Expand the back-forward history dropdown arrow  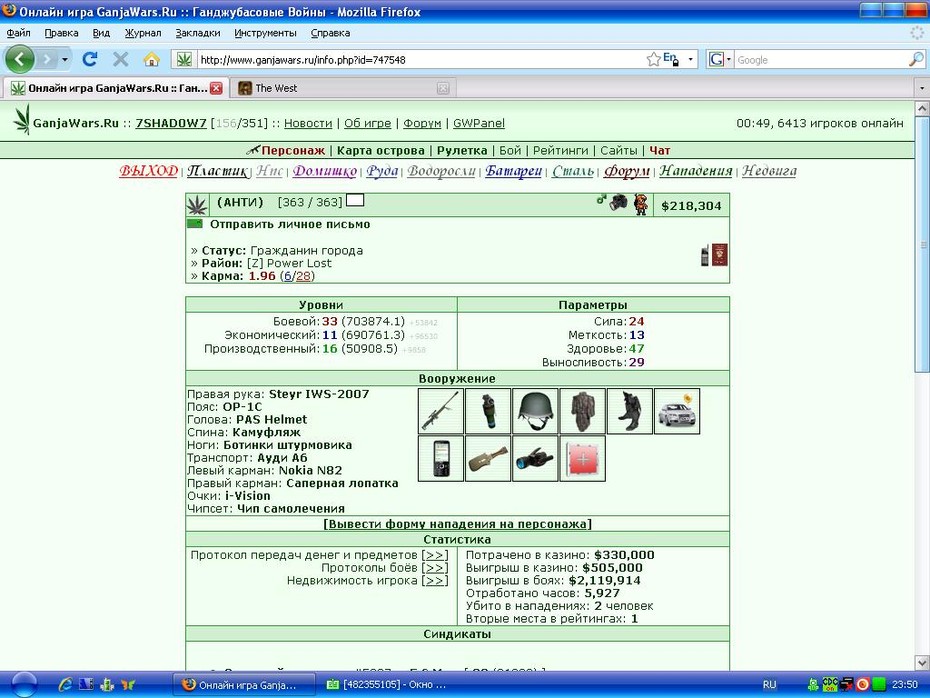click(65, 59)
